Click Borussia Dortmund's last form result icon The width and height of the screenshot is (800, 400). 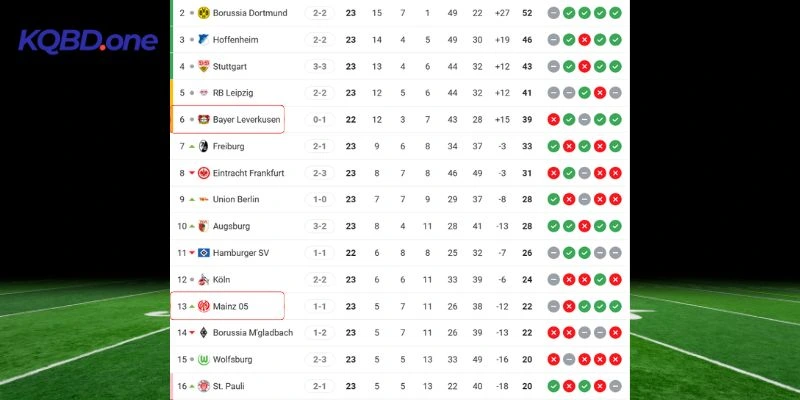[x=616, y=13]
